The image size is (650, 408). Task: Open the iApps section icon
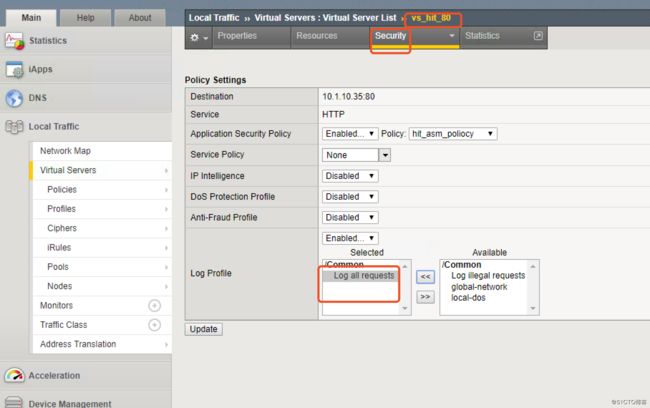[x=15, y=69]
